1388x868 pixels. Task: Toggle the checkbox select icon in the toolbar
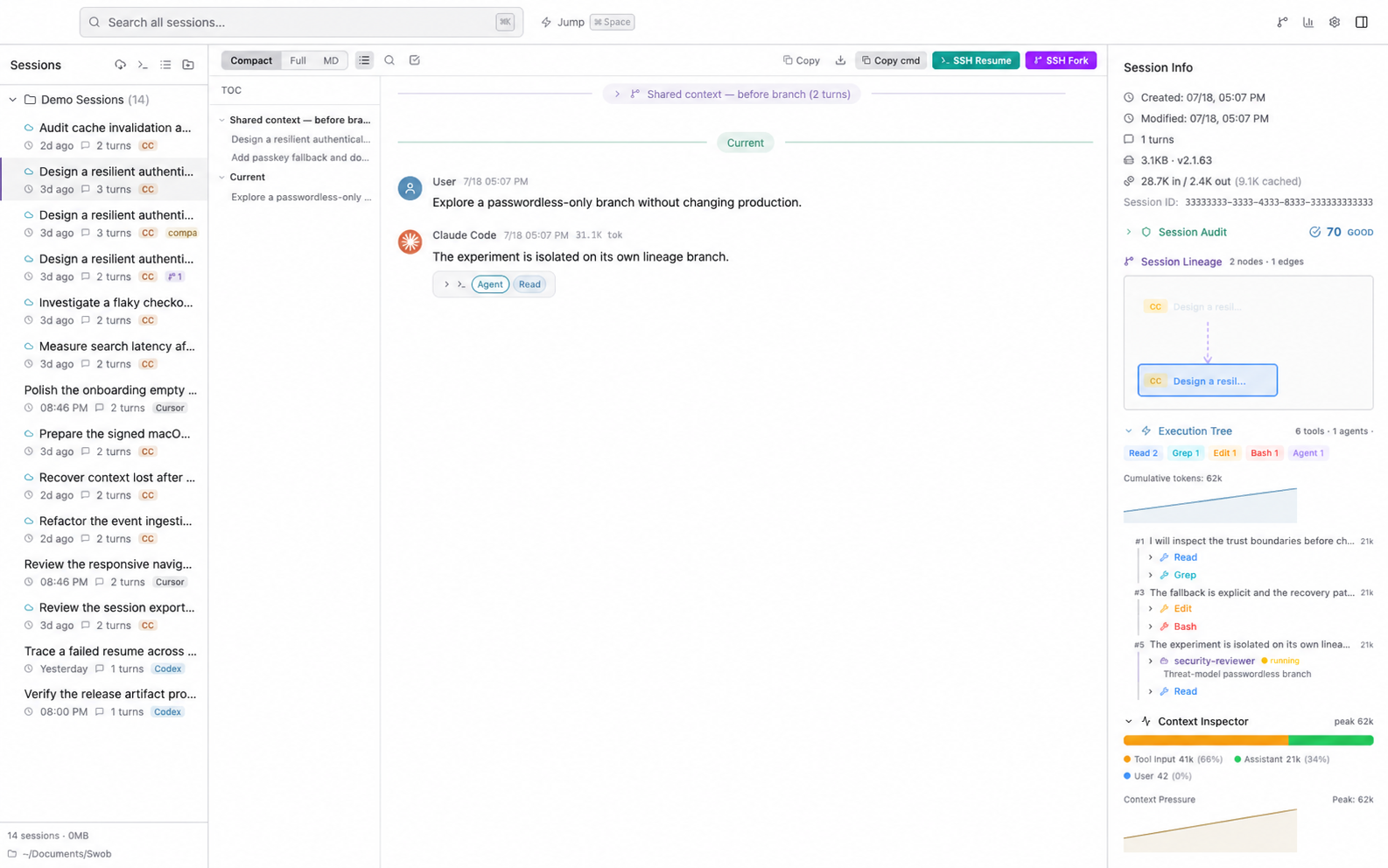pyautogui.click(x=415, y=60)
